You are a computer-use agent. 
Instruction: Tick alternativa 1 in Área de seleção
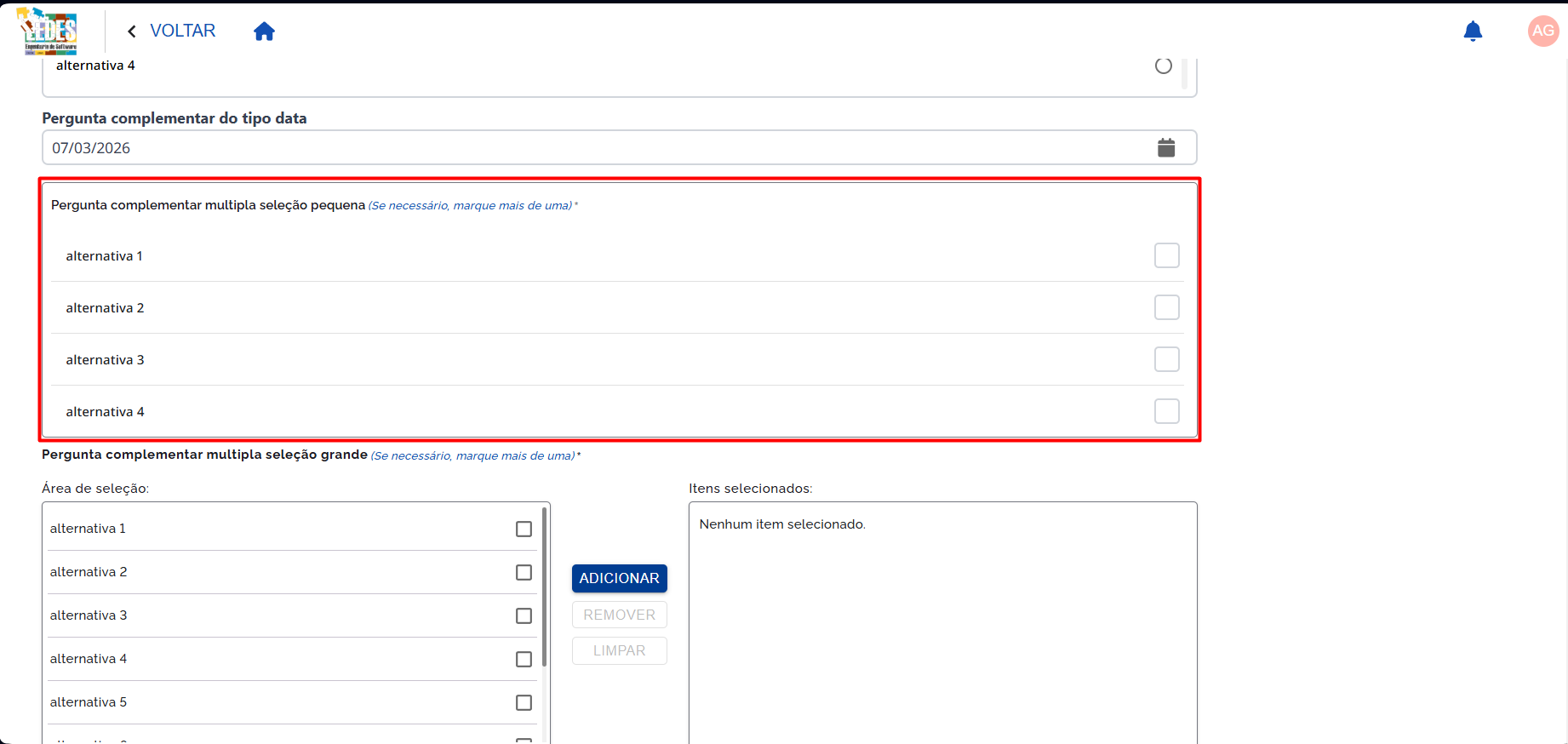[x=524, y=529]
